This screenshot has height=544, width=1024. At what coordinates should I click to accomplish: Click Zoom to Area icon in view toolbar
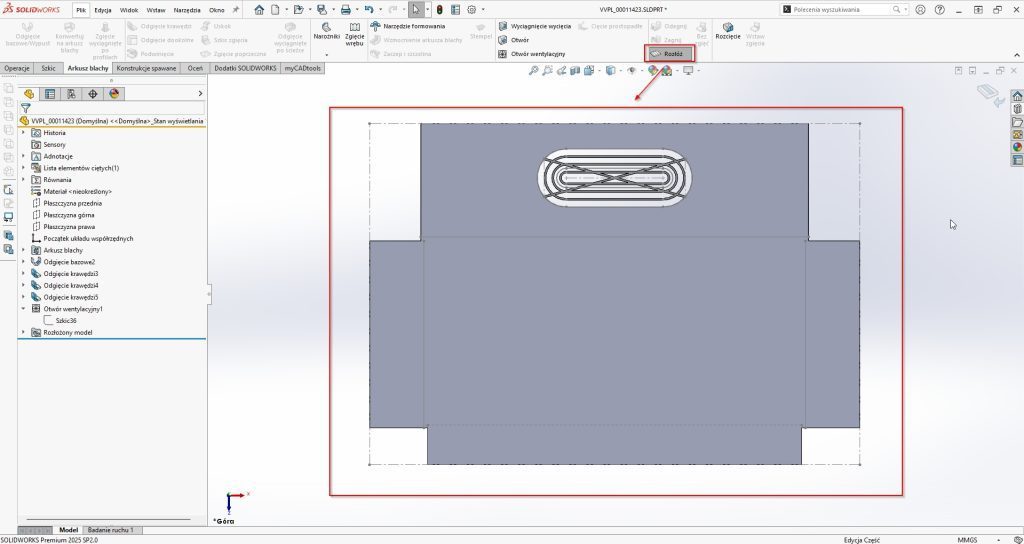click(x=547, y=71)
